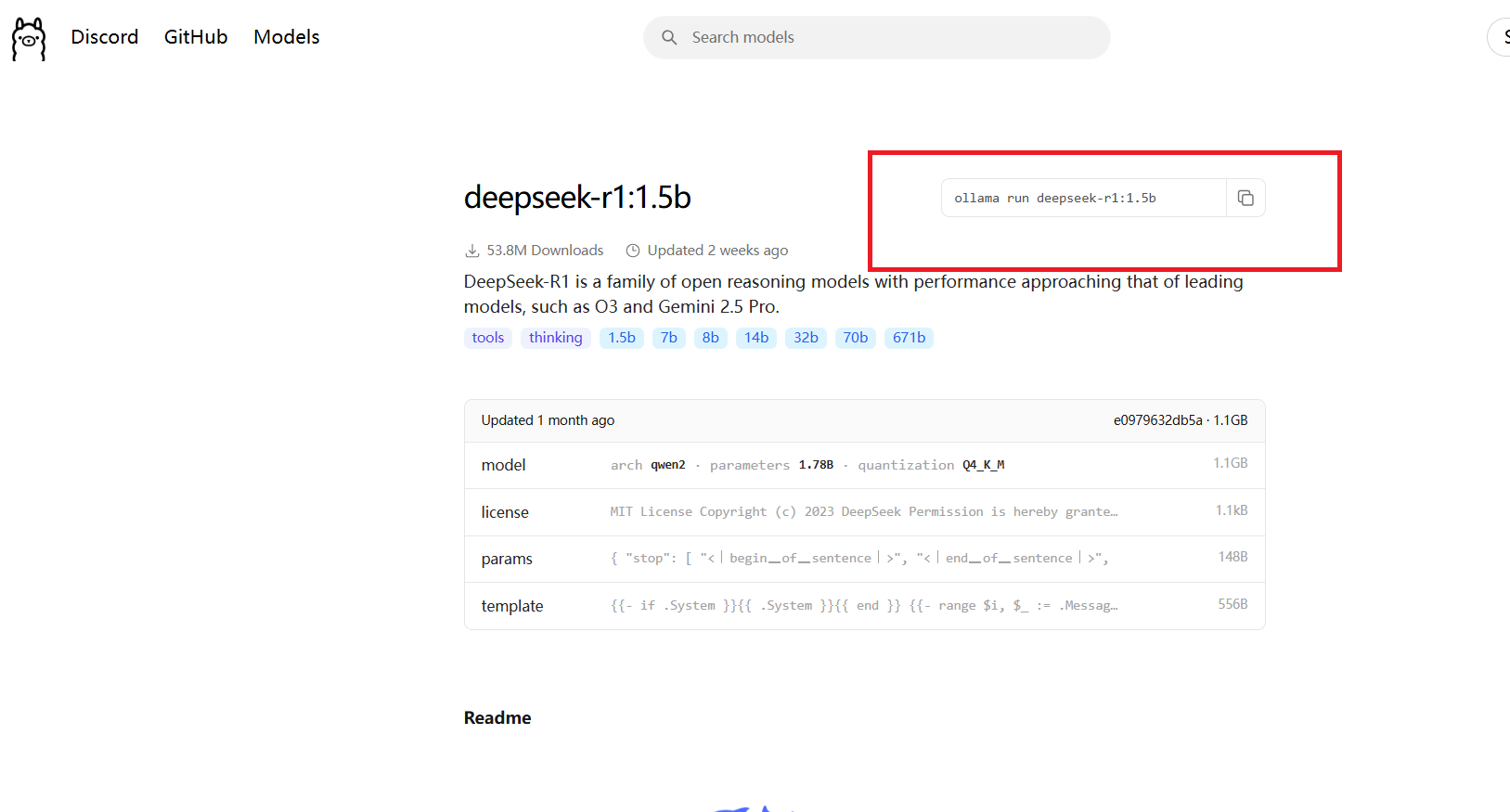Select the tools tag
Image resolution: width=1510 pixels, height=812 pixels.
488,338
